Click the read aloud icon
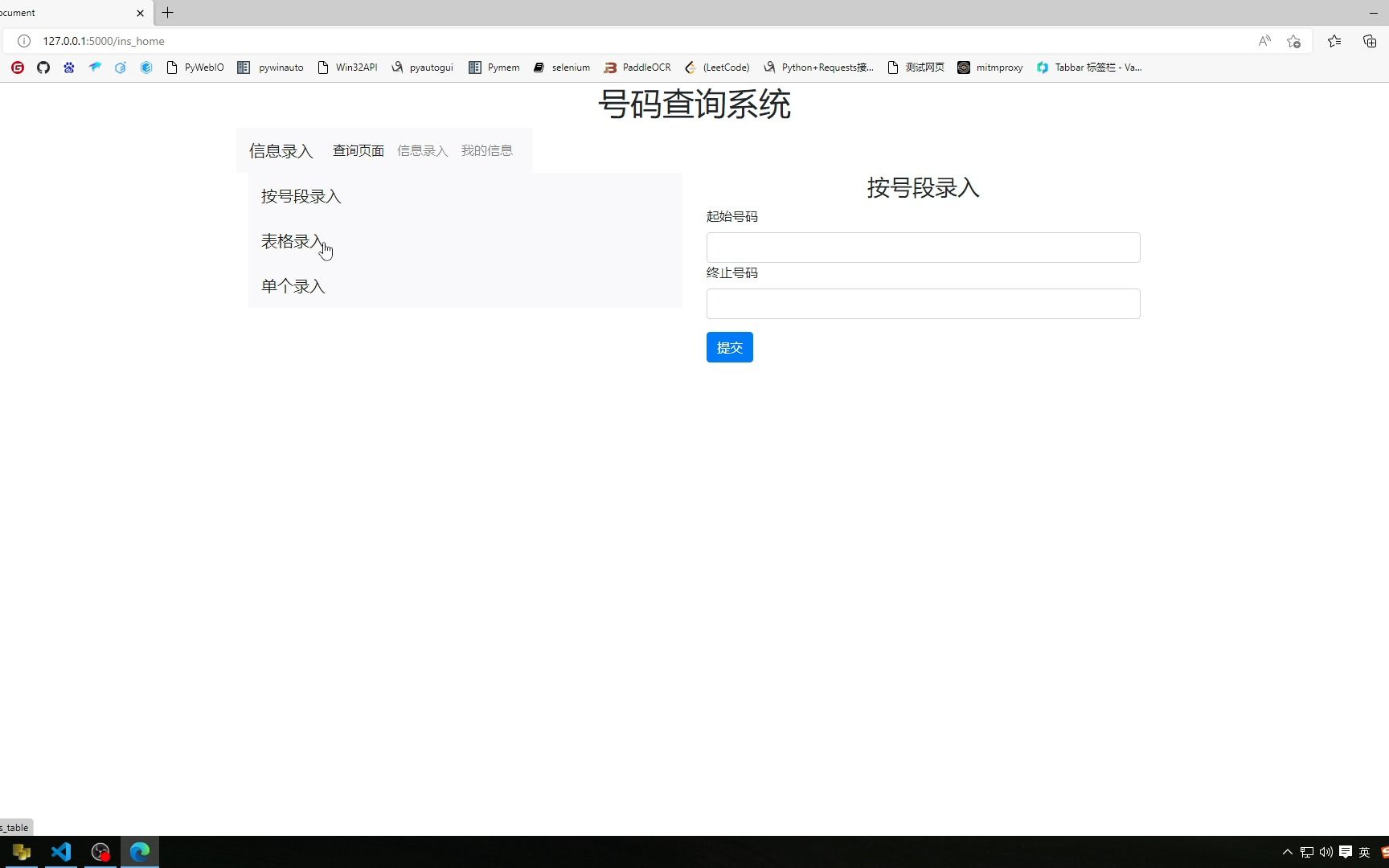The width and height of the screenshot is (1389, 868). (x=1264, y=41)
